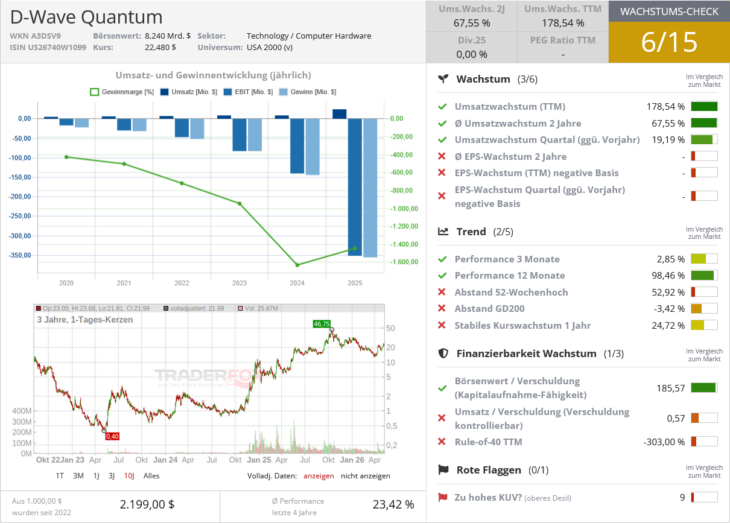Click the Rote Flaggen black flag icon
This screenshot has height=523, width=730.
click(x=443, y=470)
